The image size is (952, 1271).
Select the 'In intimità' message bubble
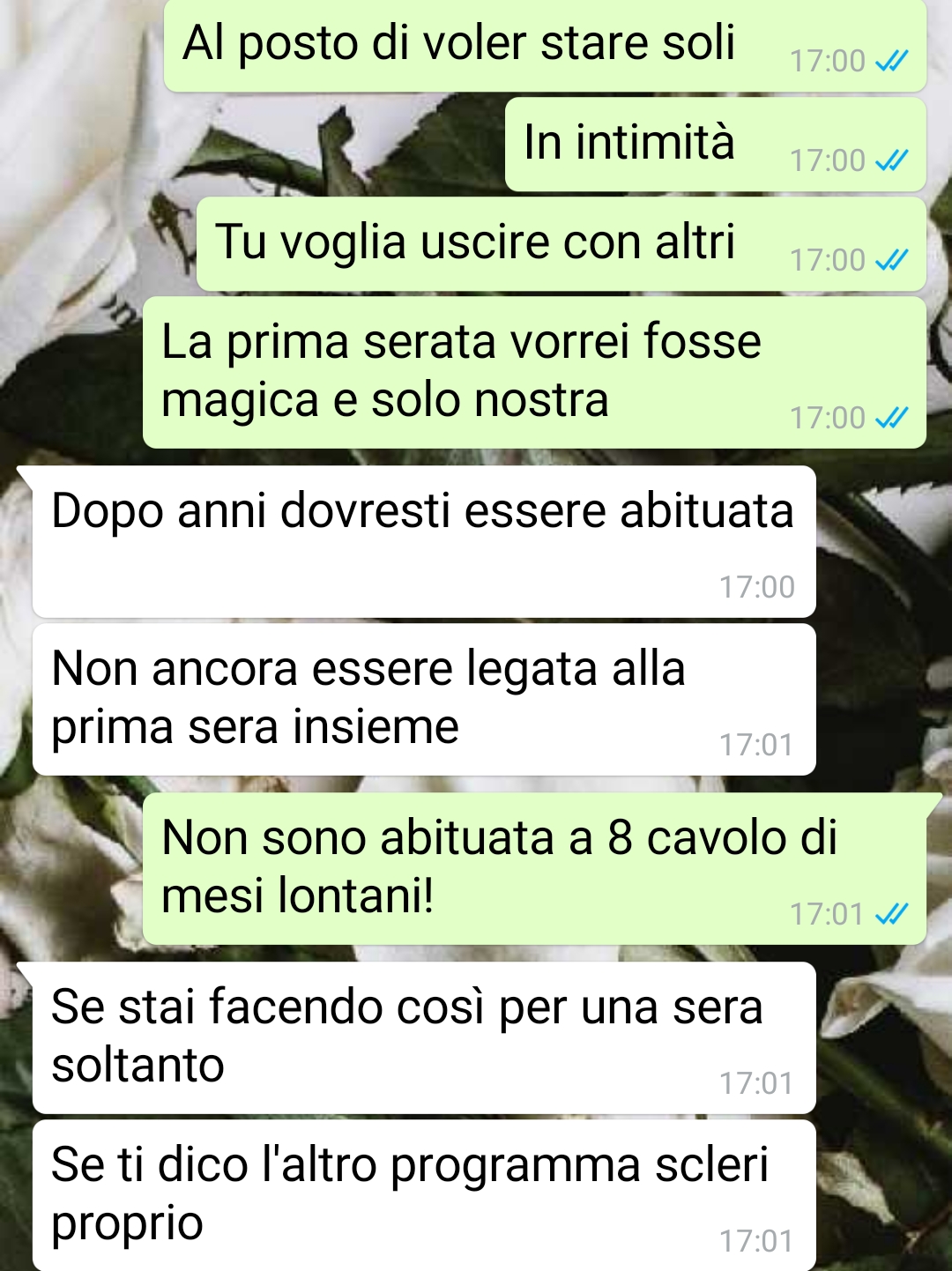pyautogui.click(x=715, y=145)
